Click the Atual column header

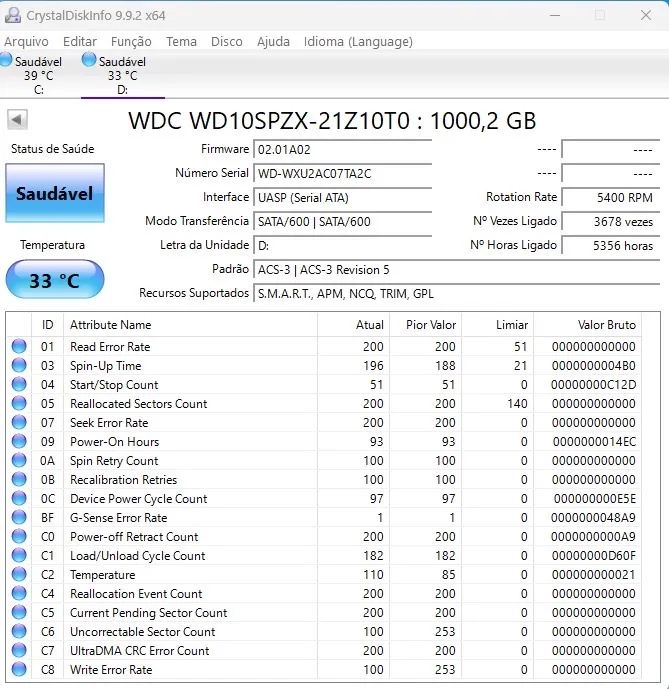click(353, 325)
